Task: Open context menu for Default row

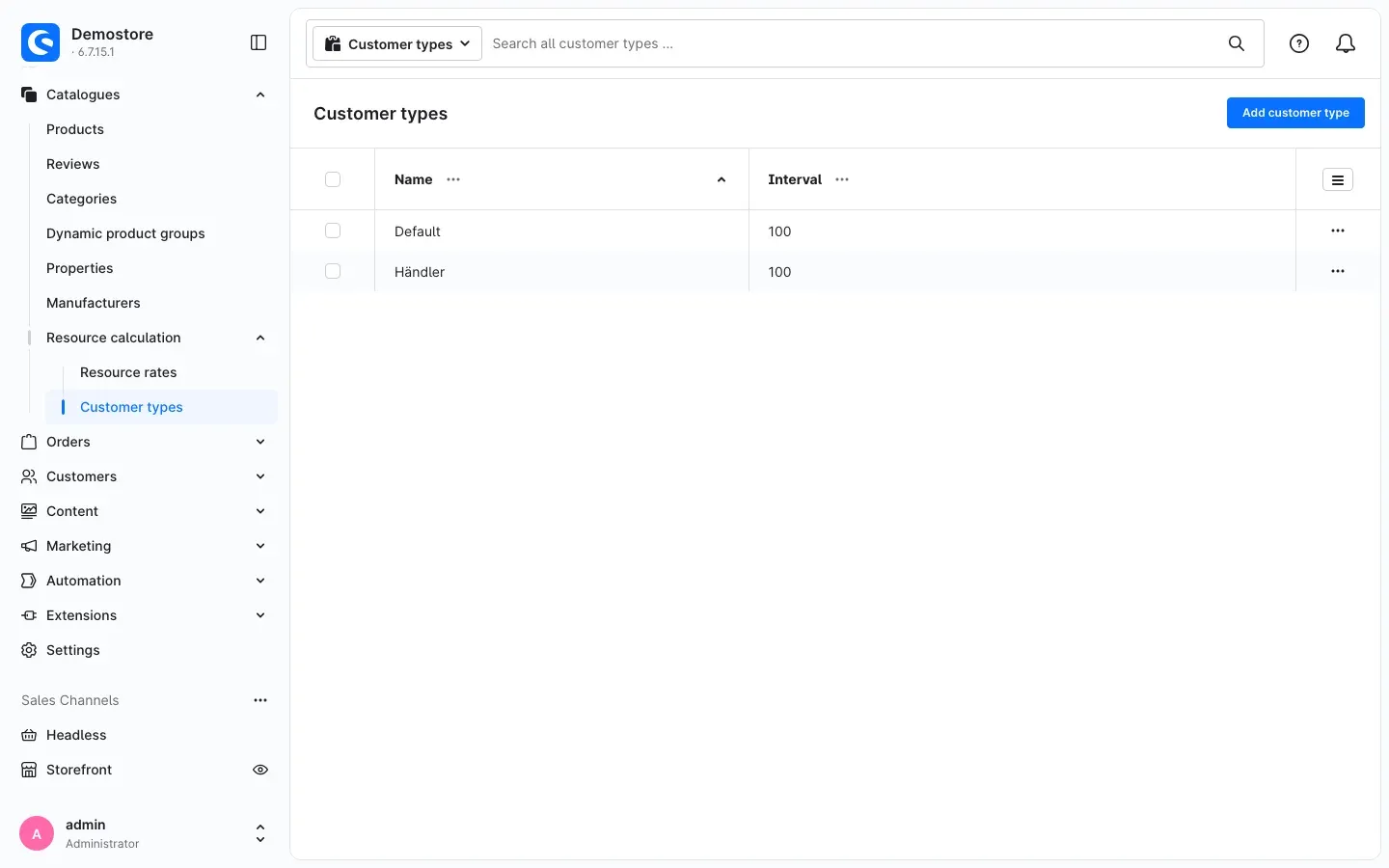Action: click(x=1338, y=231)
